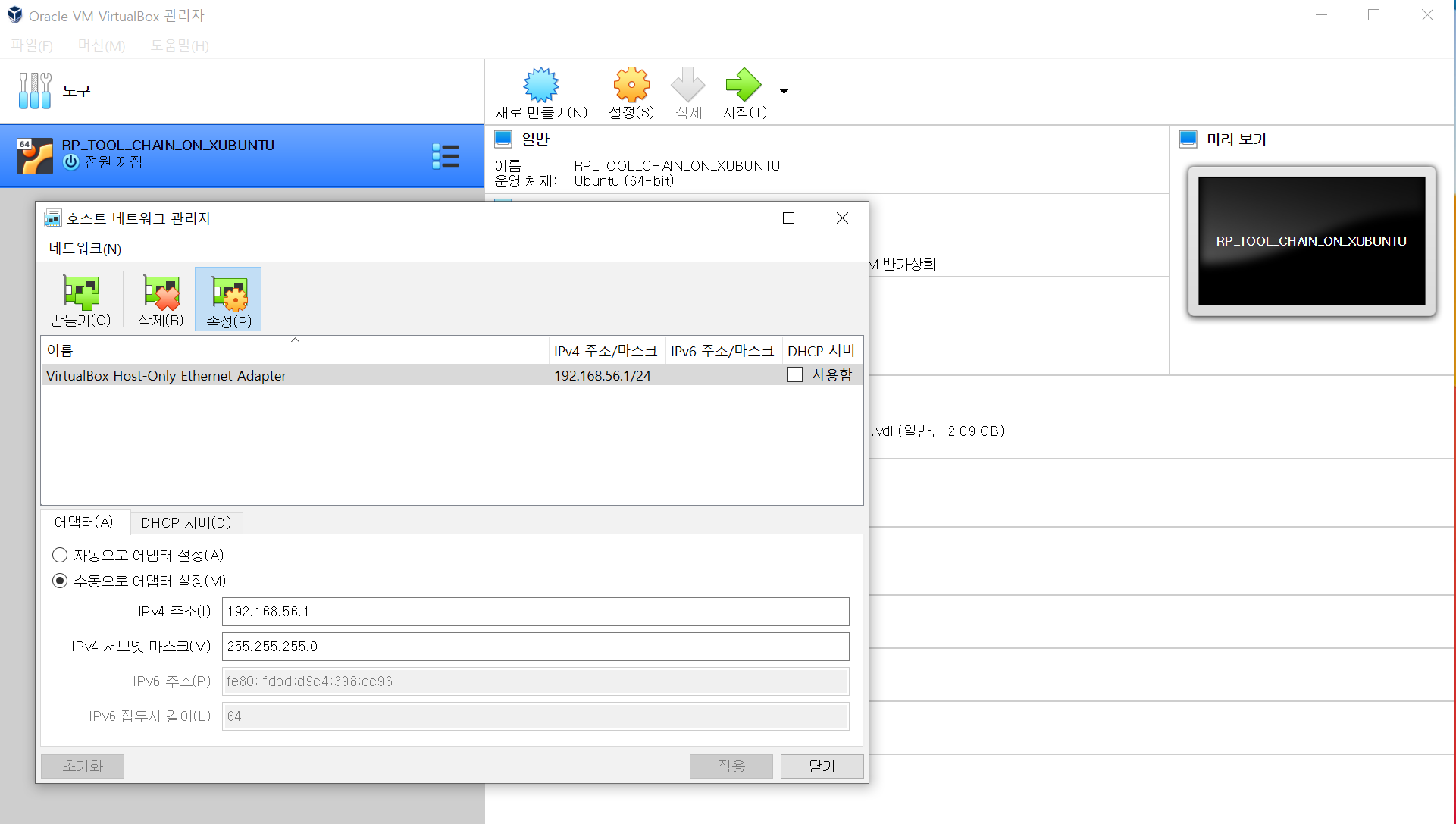Click the grayed Delete (삭제) arrow icon
This screenshot has height=824, width=1456.
688,85
